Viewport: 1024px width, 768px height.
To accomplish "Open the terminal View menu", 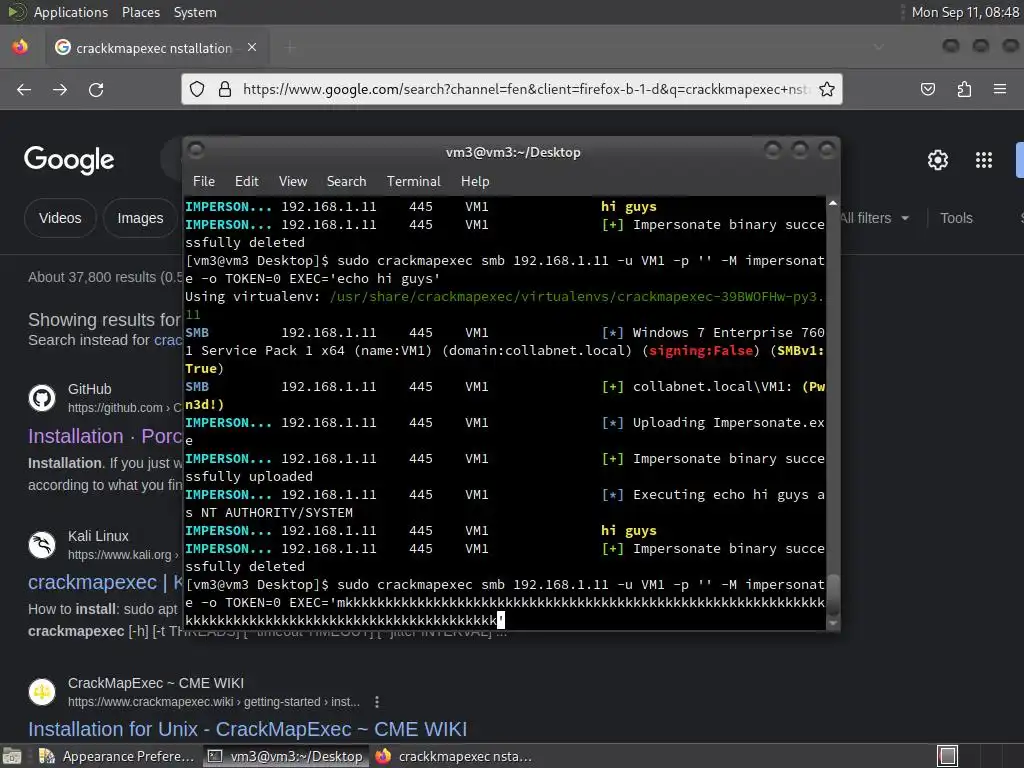I will (x=293, y=182).
